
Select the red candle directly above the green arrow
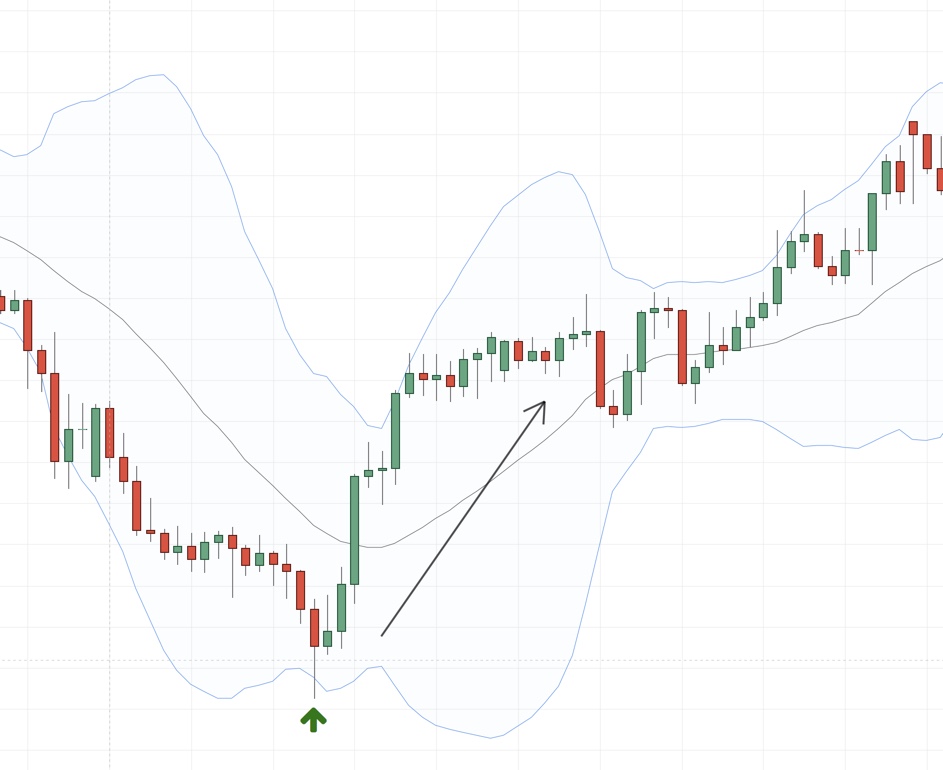[x=314, y=627]
